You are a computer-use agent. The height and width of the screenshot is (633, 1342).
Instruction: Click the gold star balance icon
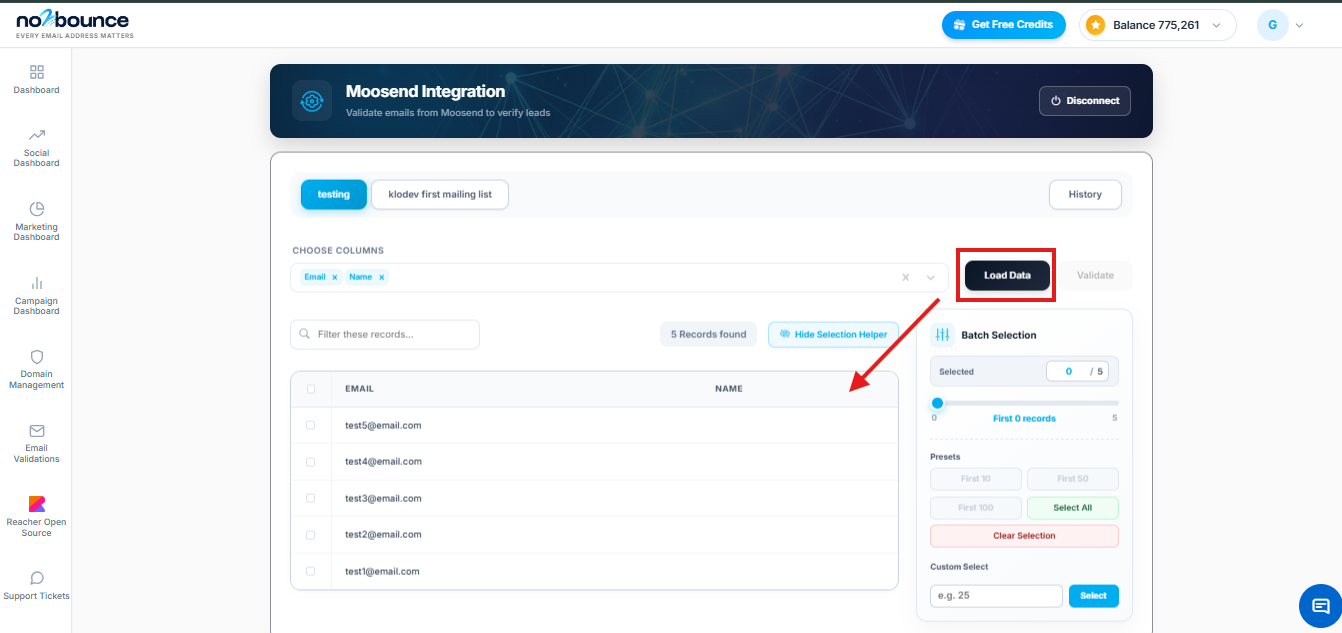click(x=1096, y=25)
